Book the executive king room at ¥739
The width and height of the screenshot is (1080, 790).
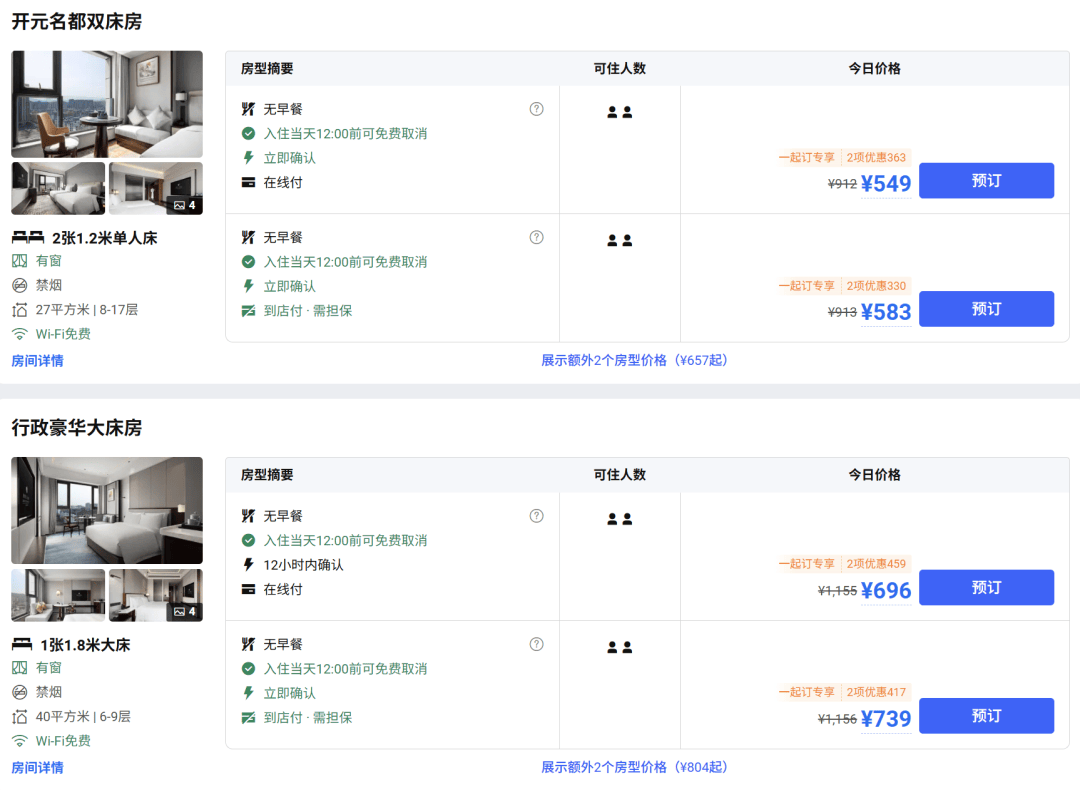tap(986, 716)
